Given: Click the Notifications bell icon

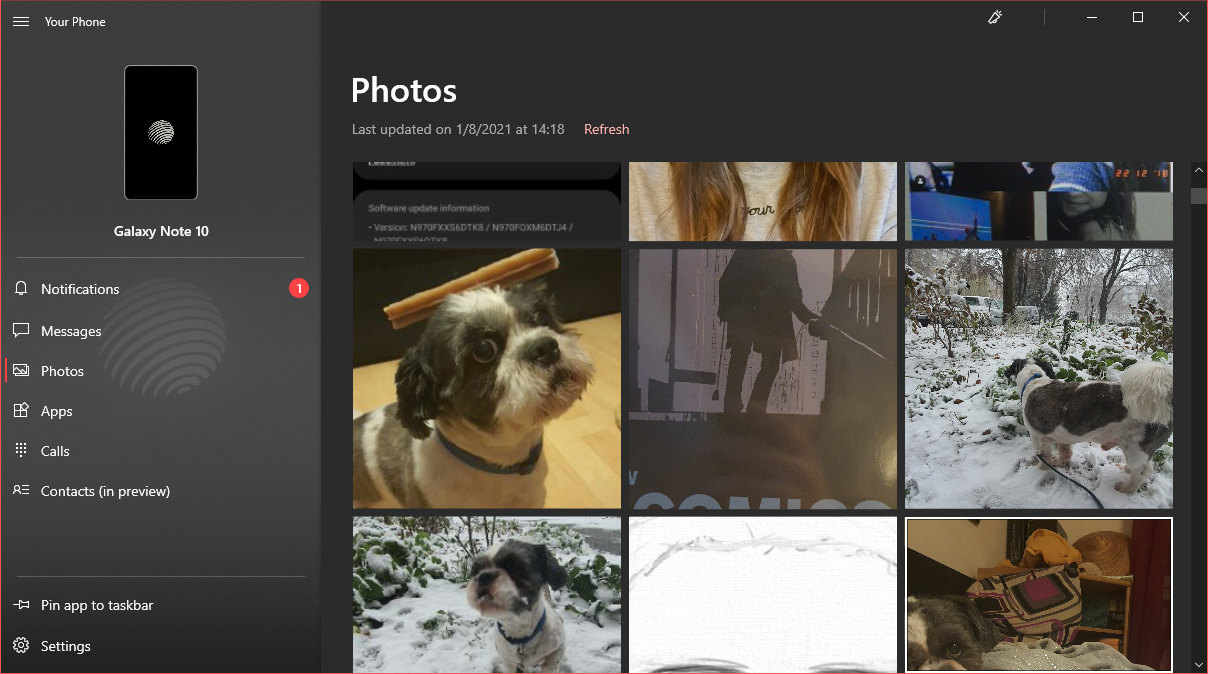Looking at the screenshot, I should (21, 289).
